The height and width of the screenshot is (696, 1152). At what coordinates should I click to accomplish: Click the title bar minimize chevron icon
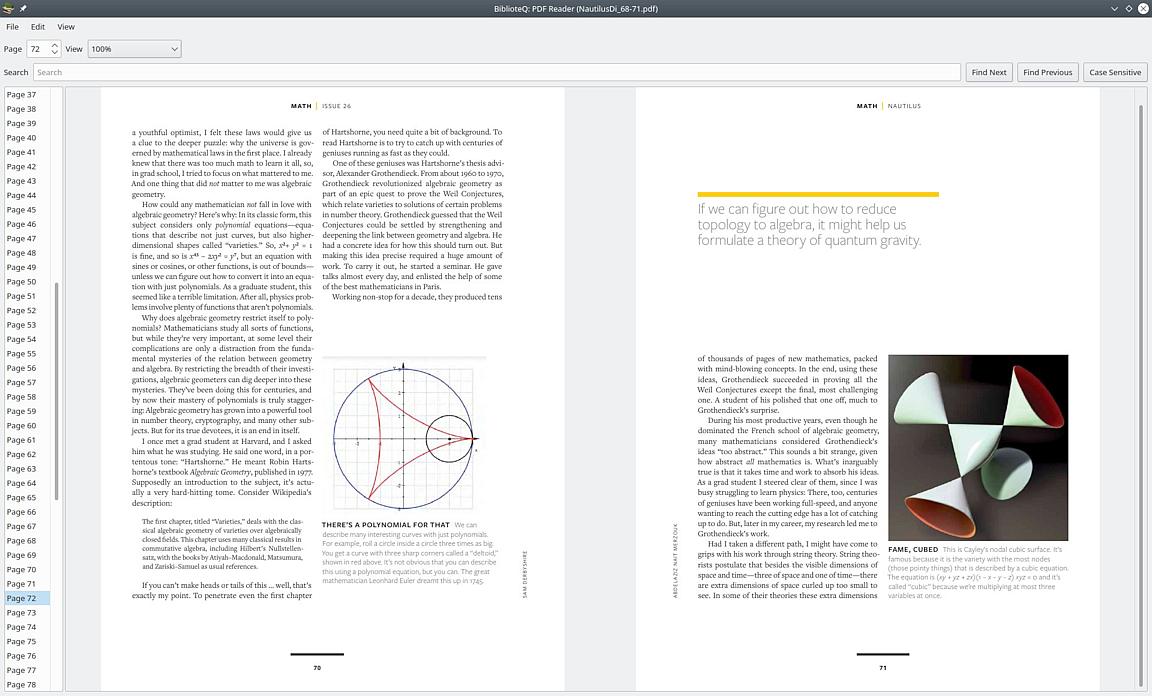(1115, 8)
